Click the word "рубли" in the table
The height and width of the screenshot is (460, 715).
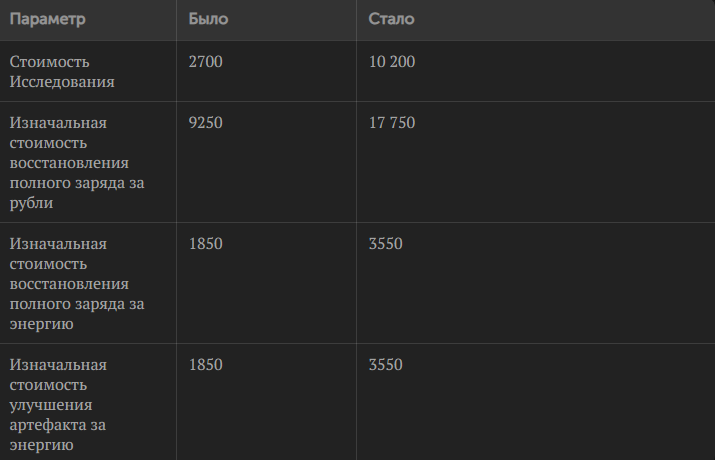pos(31,202)
